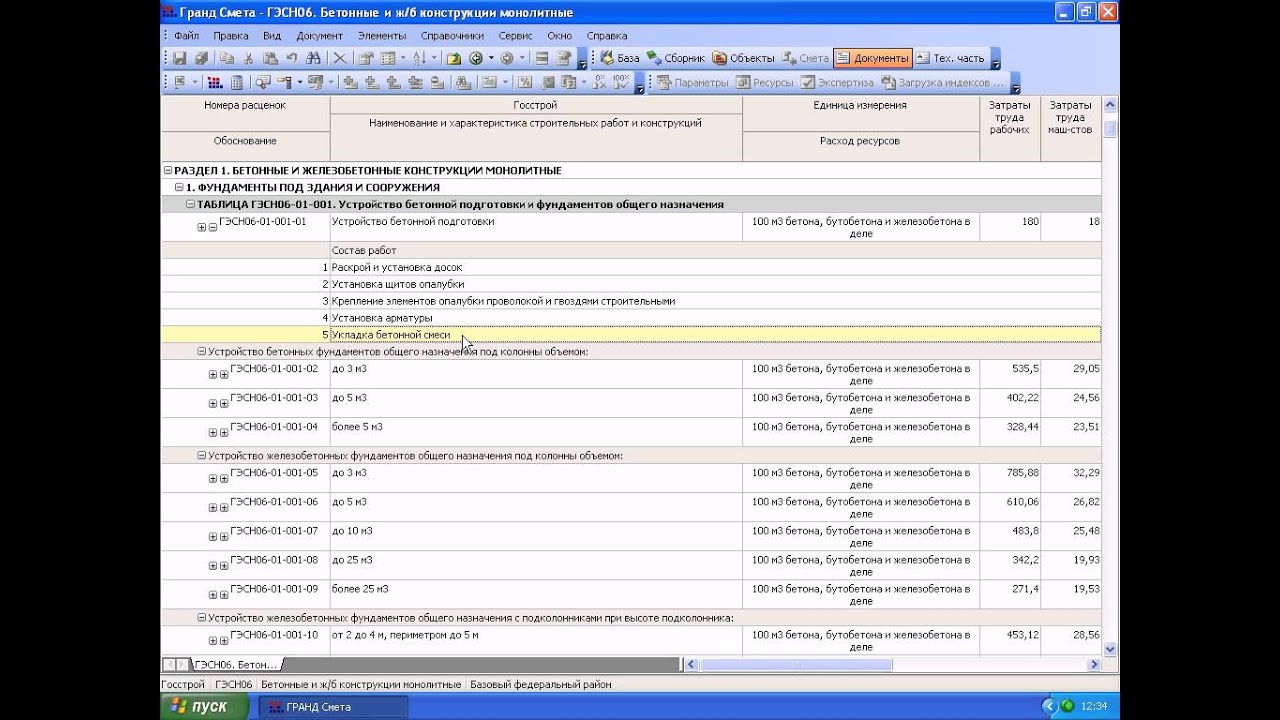Click the Ресурсы toolbar button
This screenshot has width=1280, height=720.
pyautogui.click(x=765, y=83)
